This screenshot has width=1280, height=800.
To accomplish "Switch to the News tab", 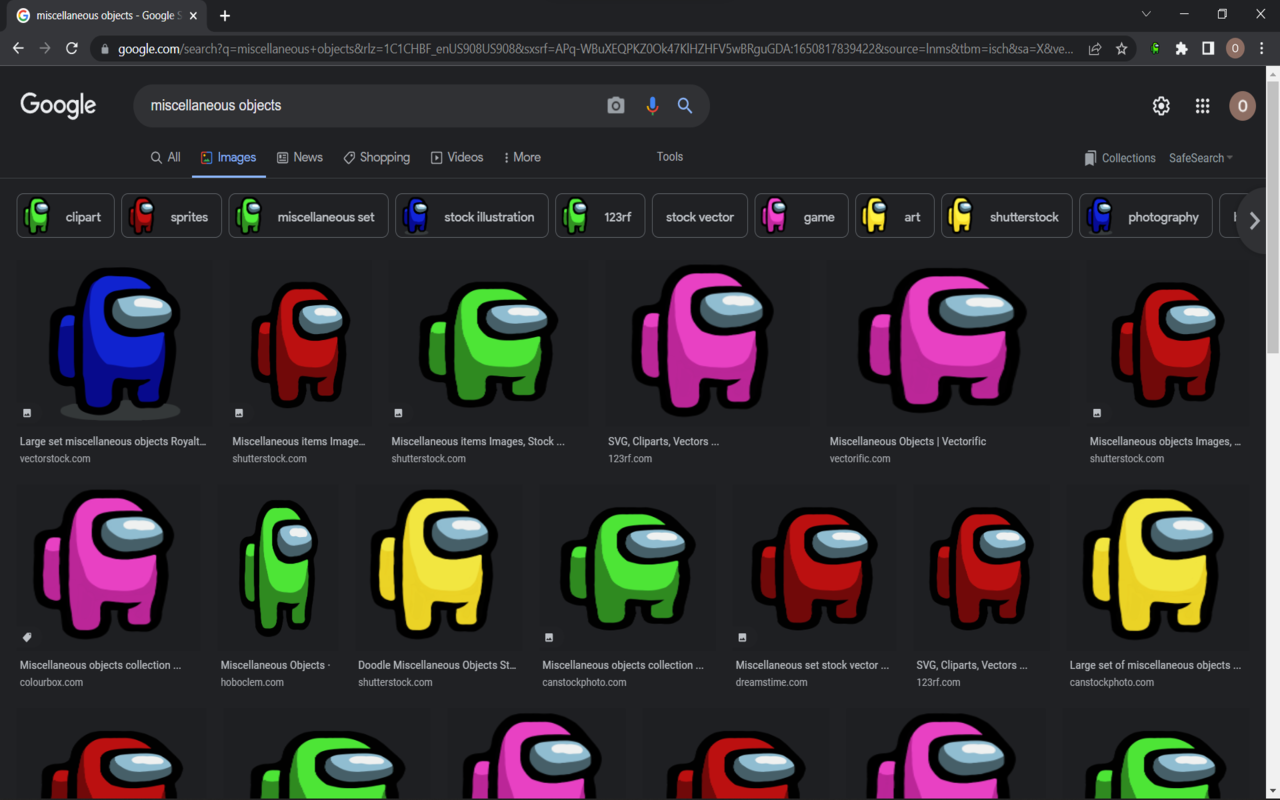I will [300, 157].
